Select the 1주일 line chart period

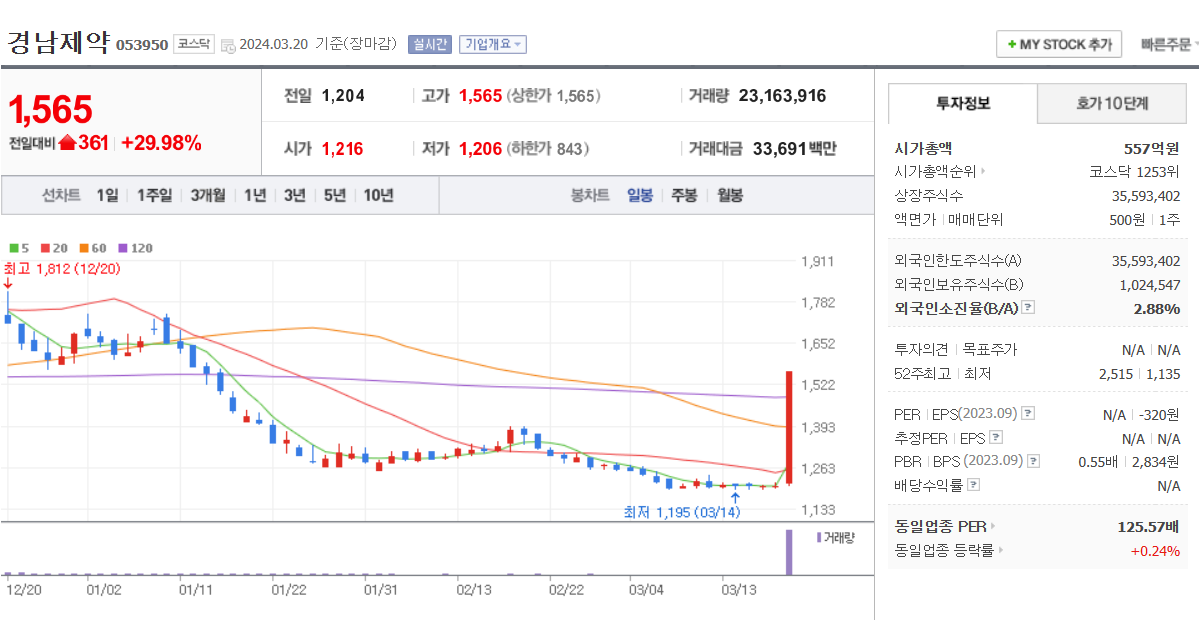pos(154,196)
